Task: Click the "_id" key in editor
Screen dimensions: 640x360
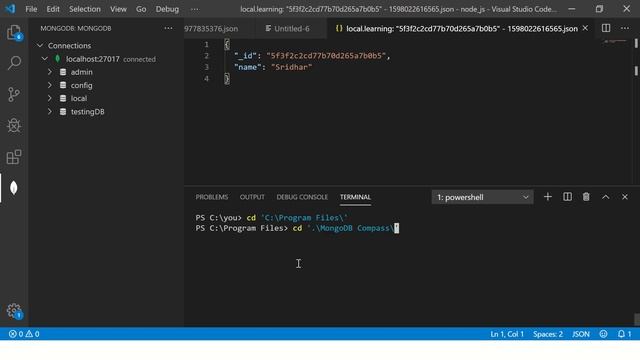Action: (245, 56)
